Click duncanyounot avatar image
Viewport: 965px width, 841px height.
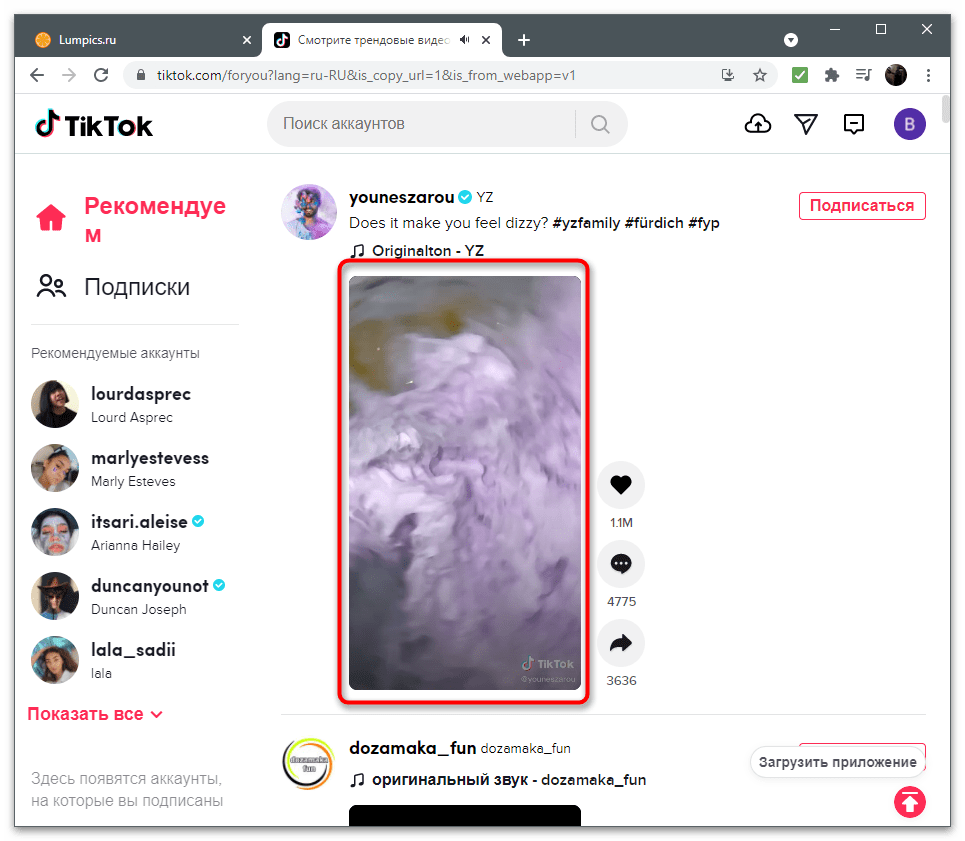[55, 596]
